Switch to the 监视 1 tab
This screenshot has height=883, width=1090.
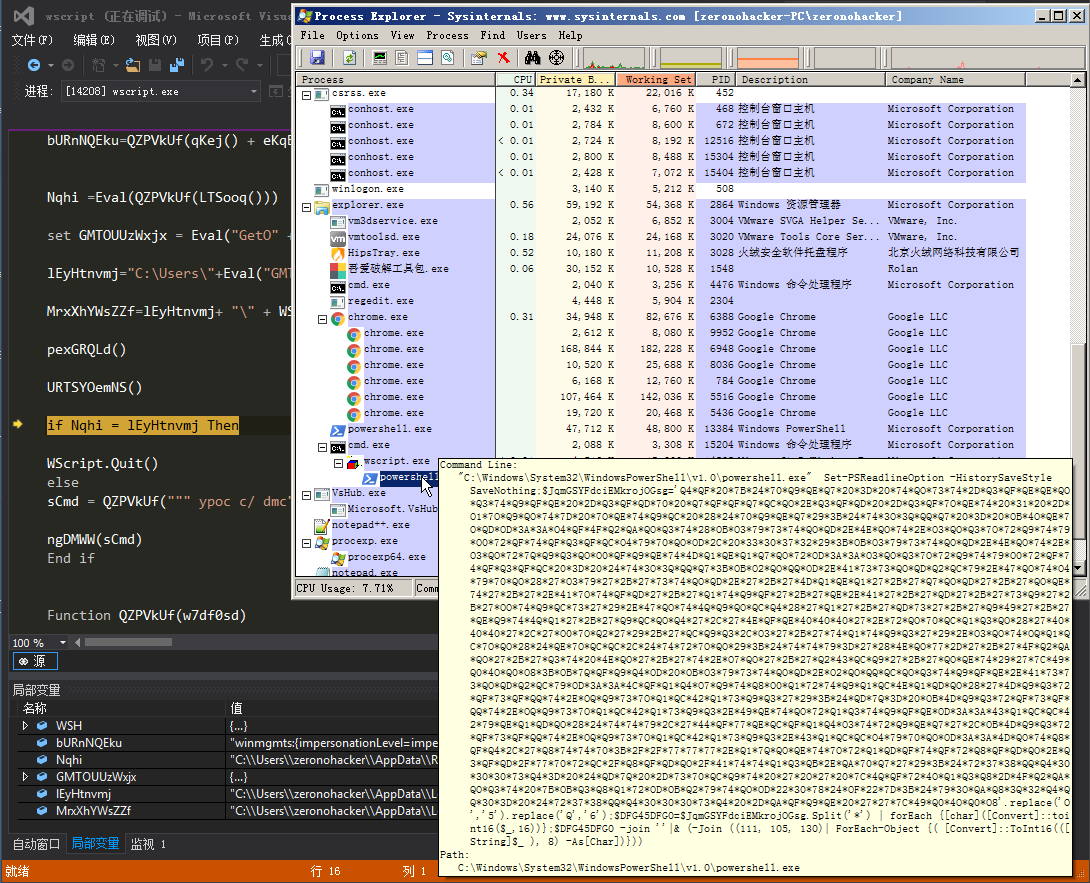(x=148, y=844)
